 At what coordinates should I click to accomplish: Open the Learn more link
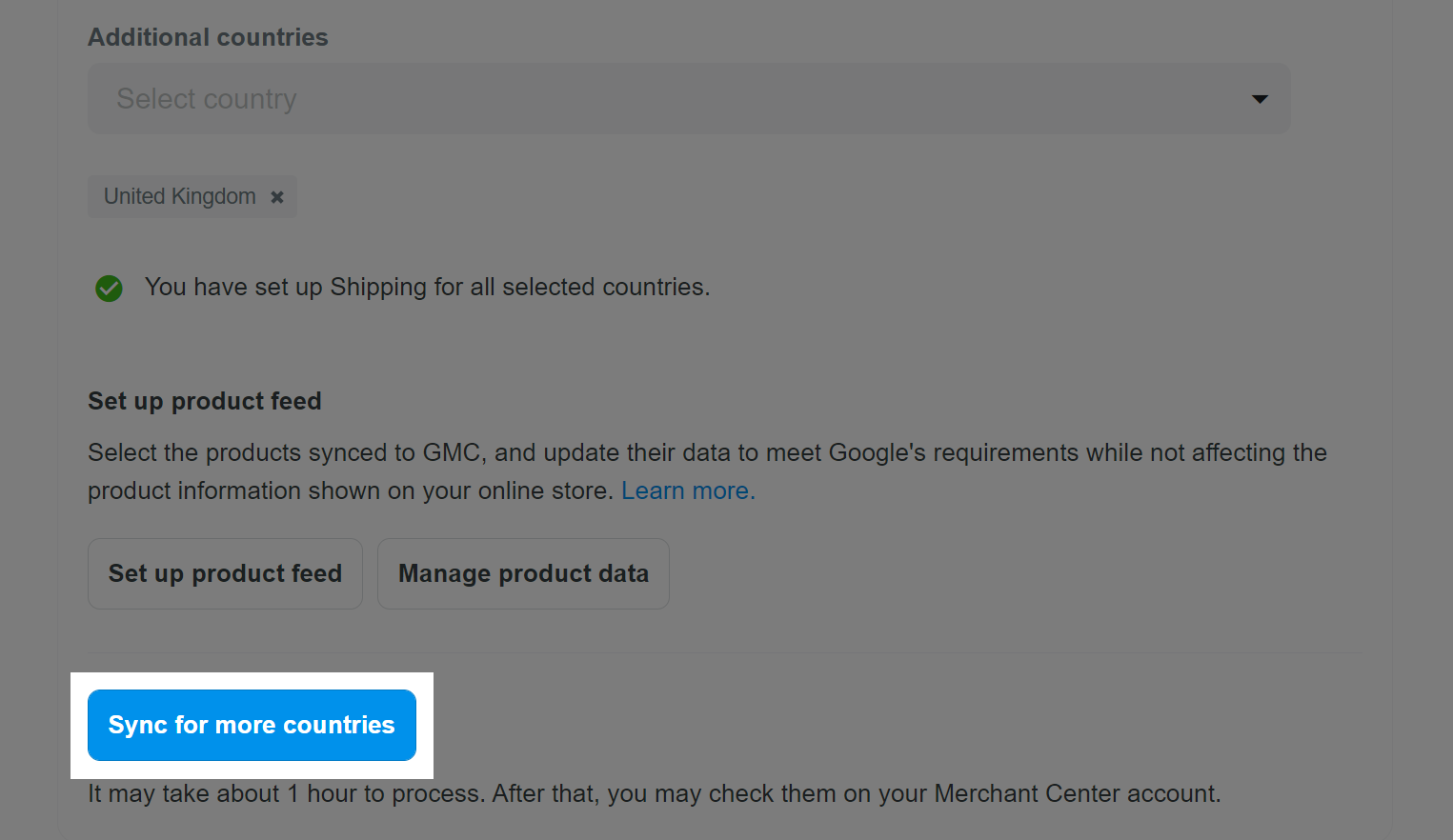[x=687, y=491]
